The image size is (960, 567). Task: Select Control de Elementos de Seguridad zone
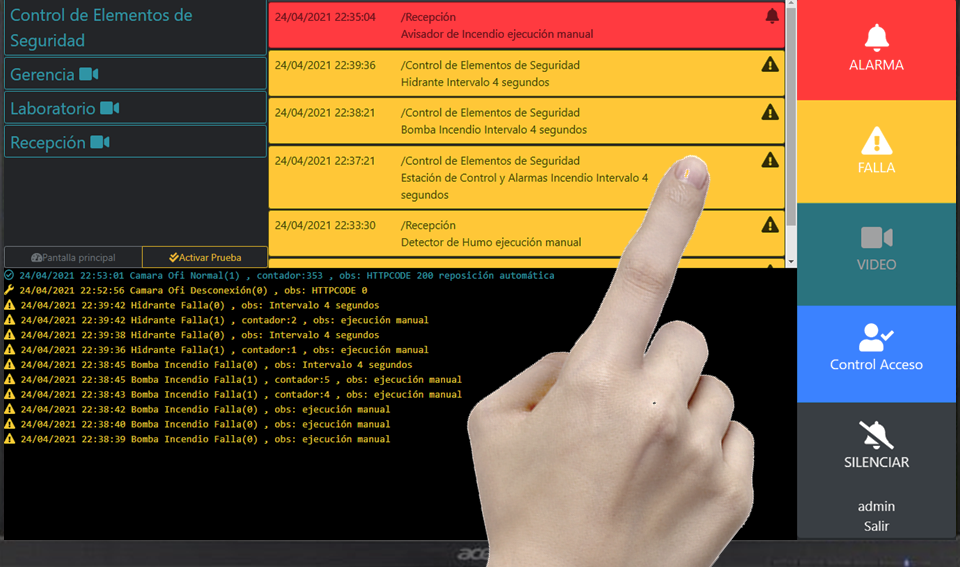(135, 28)
